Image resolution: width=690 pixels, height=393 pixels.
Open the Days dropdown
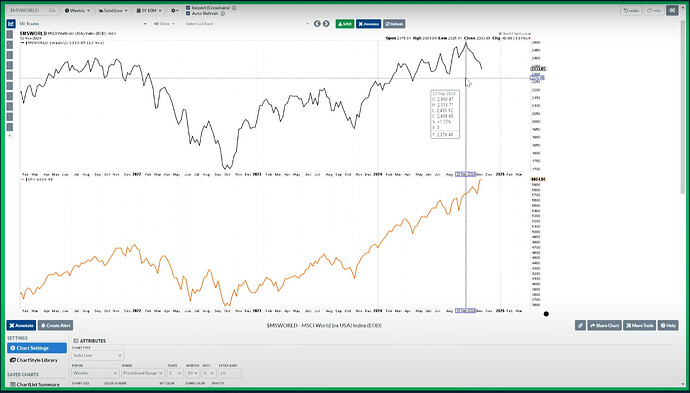209,373
